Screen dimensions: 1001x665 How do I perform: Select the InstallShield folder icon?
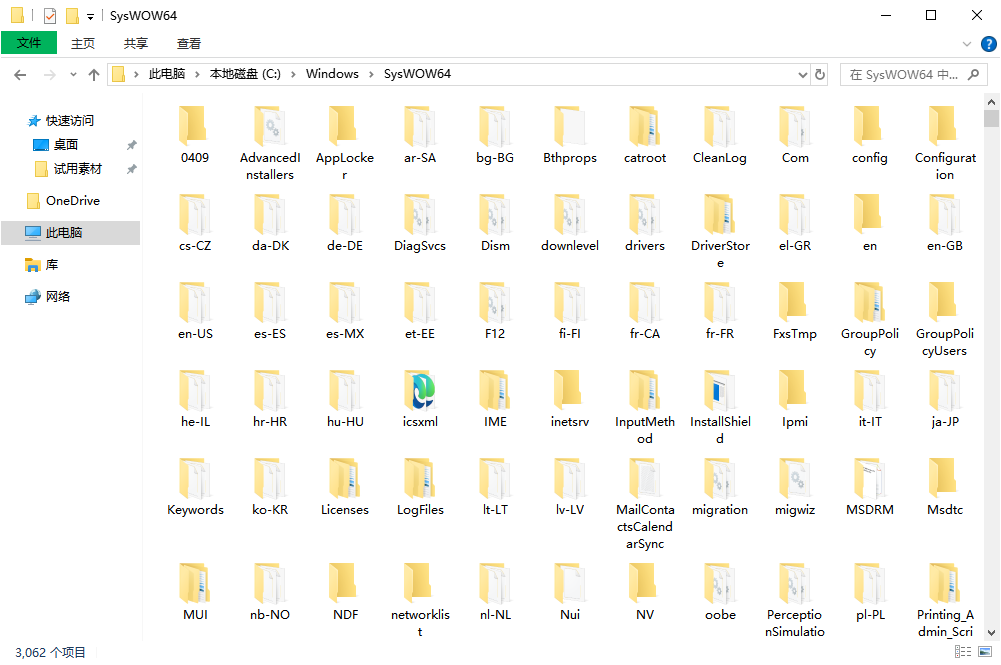[x=720, y=390]
